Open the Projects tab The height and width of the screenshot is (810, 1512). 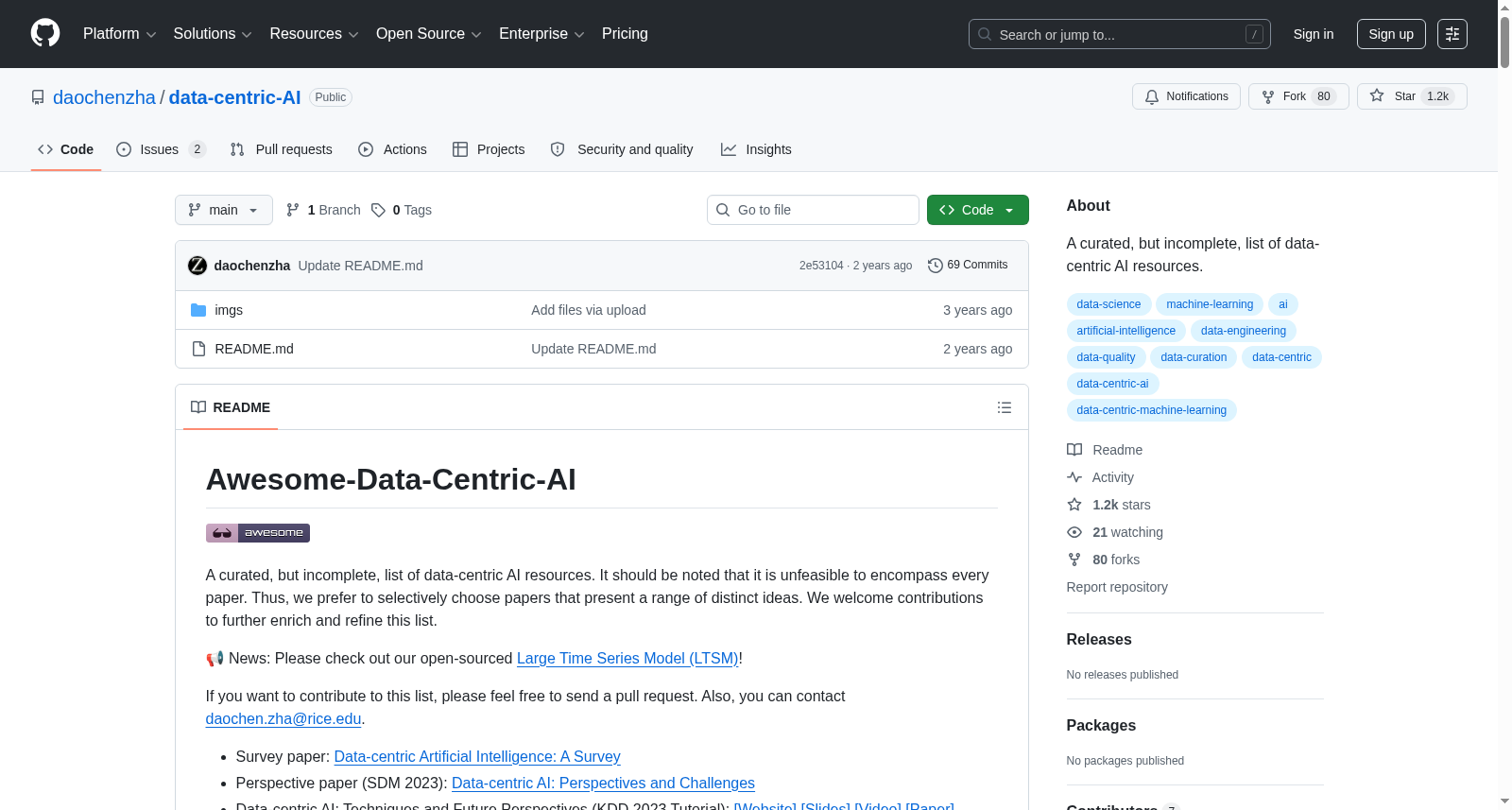tap(489, 149)
